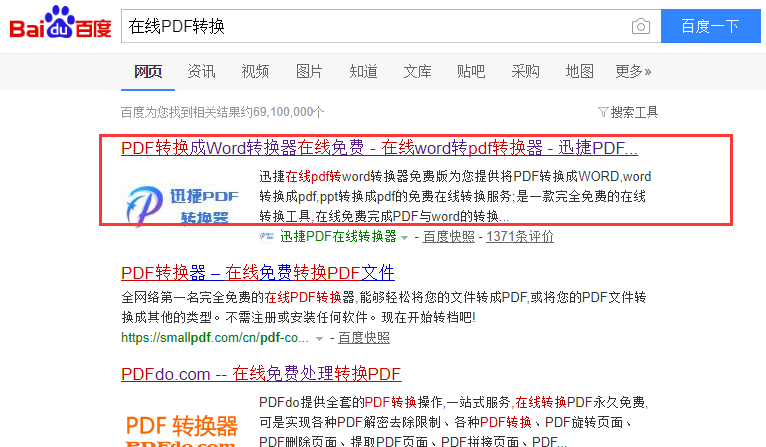Open PDF转换成Word转换器在线免费 result title

click(380, 148)
